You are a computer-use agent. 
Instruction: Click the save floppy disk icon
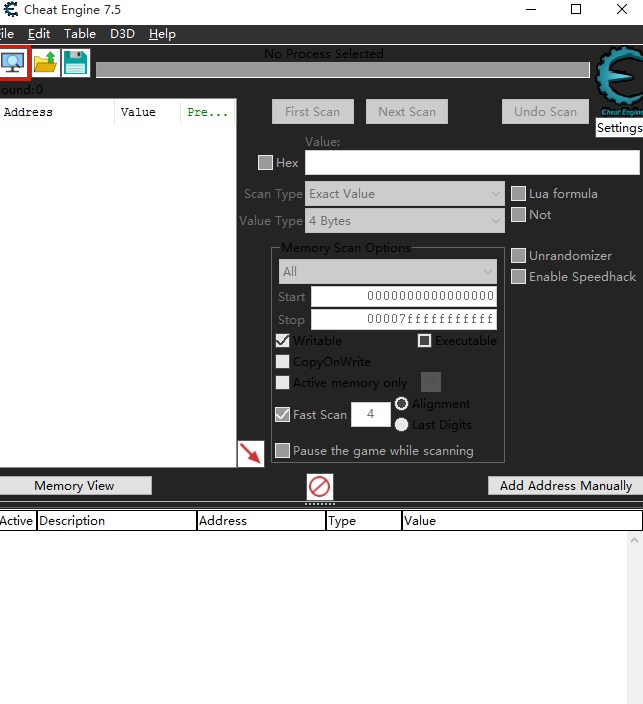pos(75,63)
